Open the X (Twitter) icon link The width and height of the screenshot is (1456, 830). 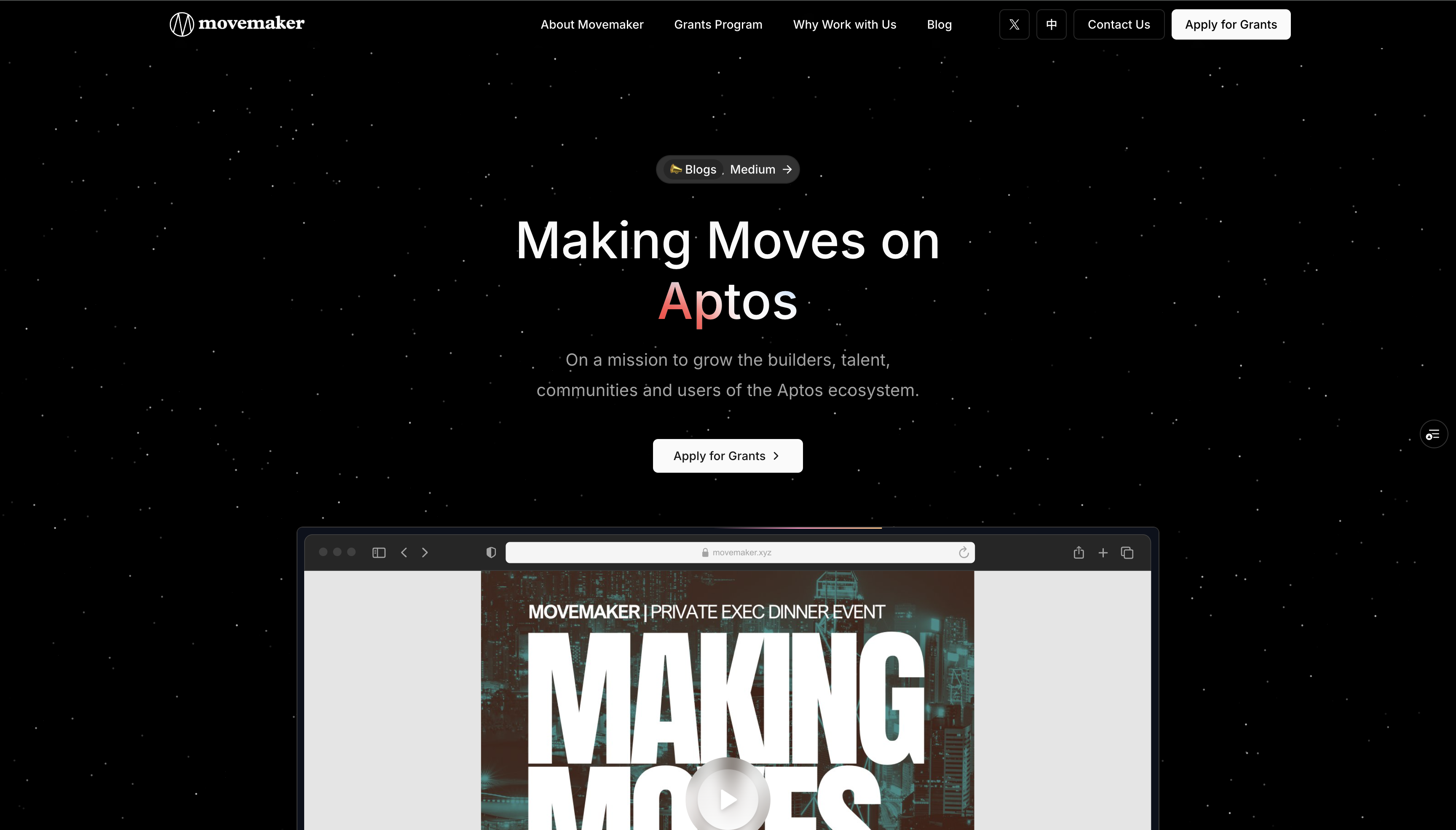(1014, 24)
